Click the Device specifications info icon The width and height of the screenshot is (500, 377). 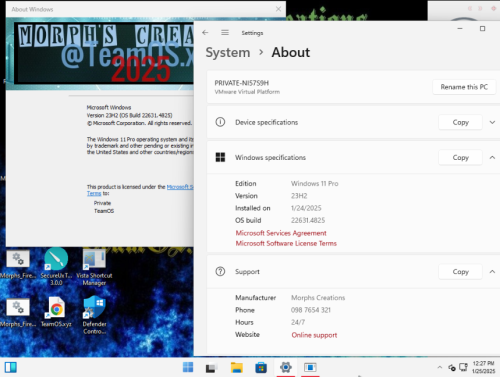[x=220, y=122]
